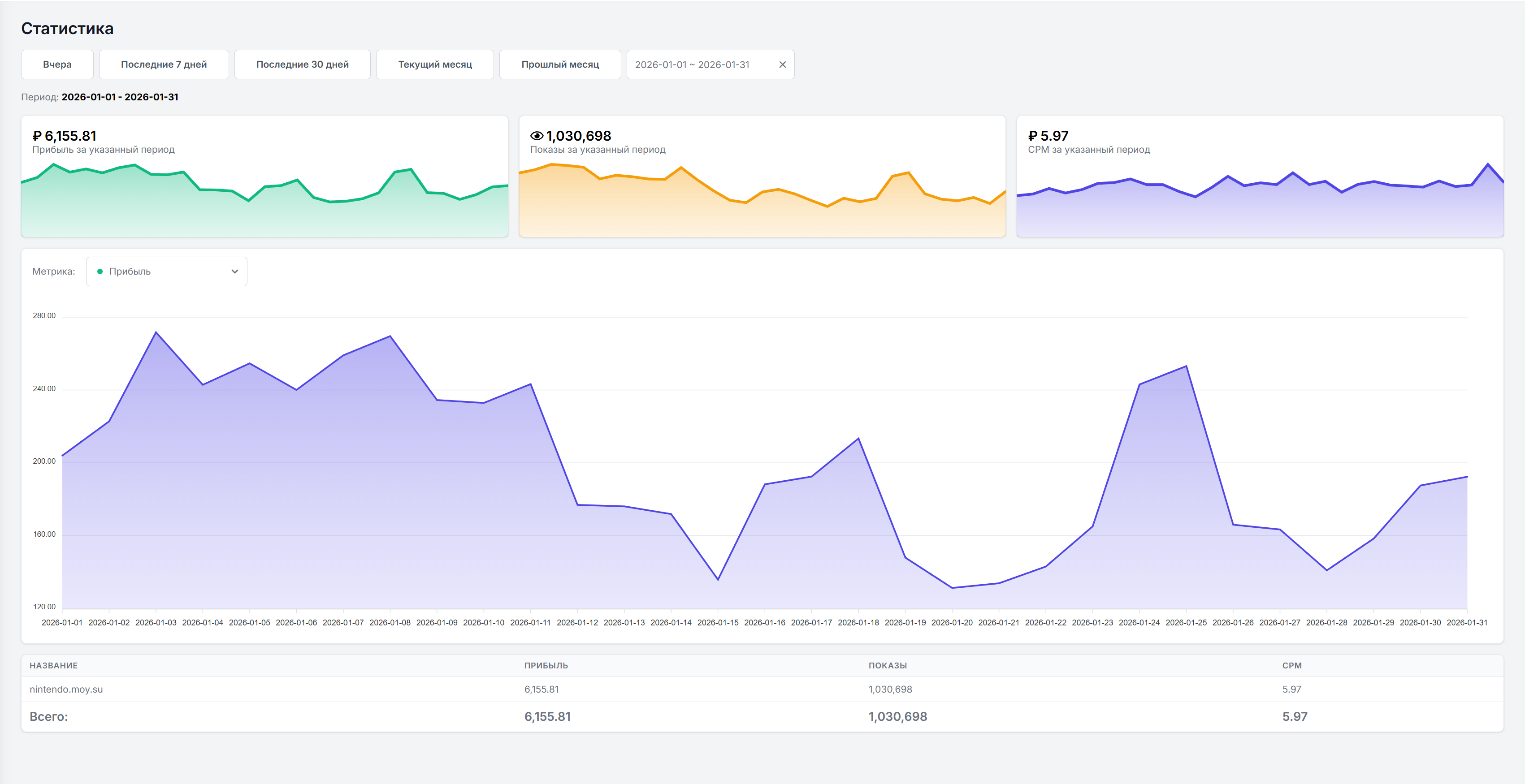Image resolution: width=1525 pixels, height=784 pixels.
Task: Select Прошлый месяц period button
Action: [x=559, y=65]
